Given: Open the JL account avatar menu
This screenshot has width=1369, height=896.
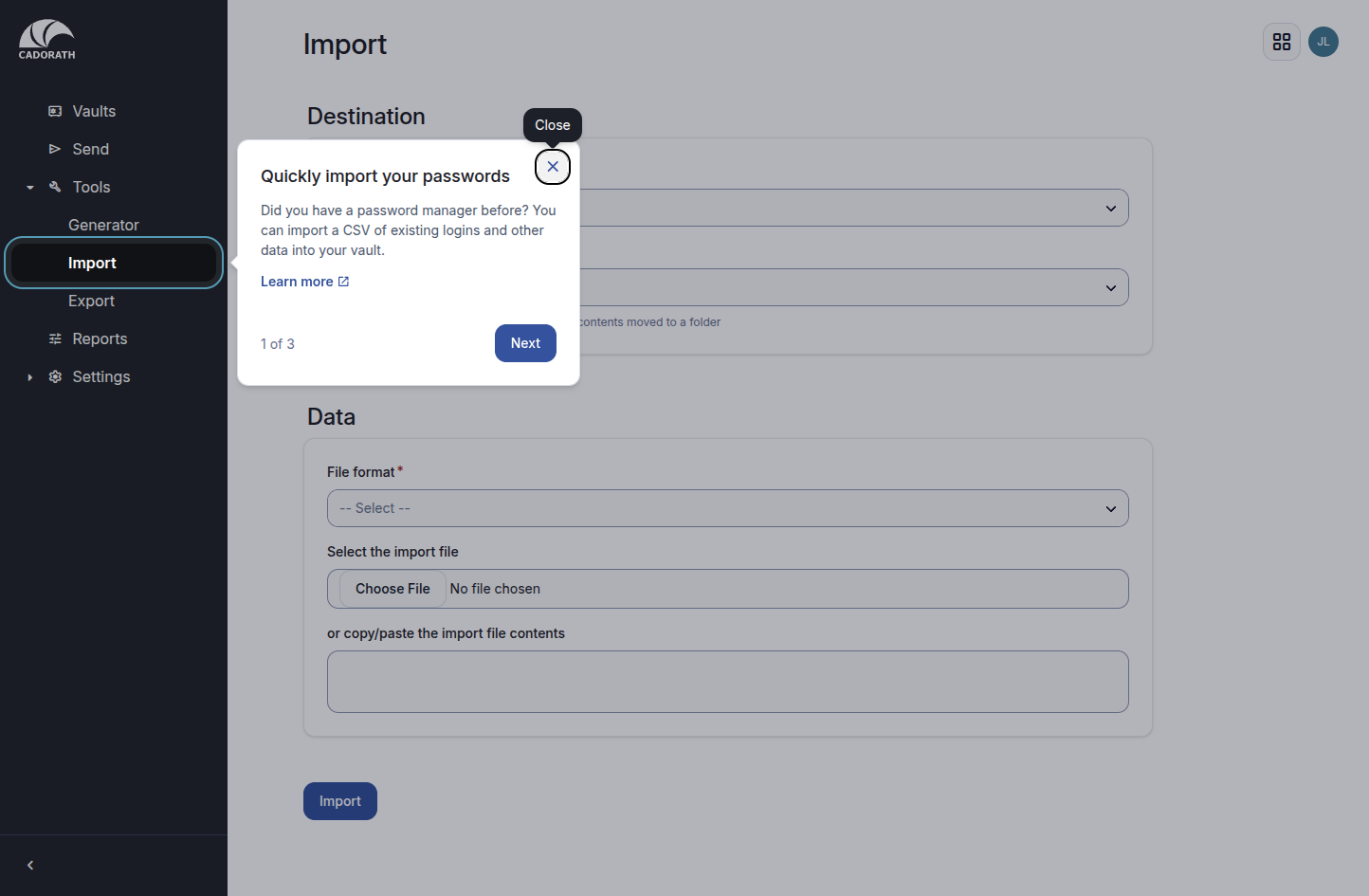Looking at the screenshot, I should tap(1323, 42).
